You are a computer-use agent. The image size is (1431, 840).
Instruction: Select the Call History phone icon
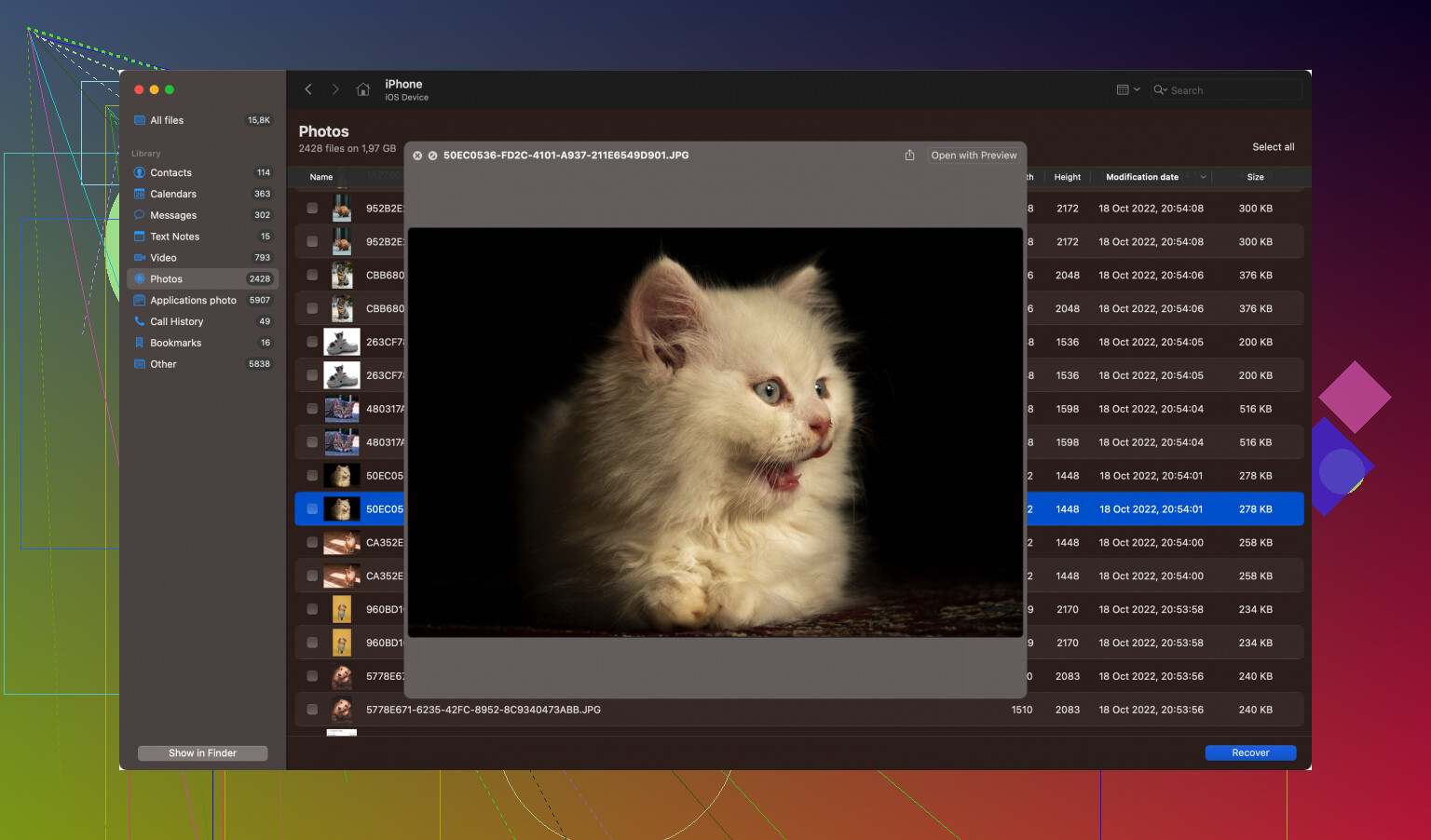tap(140, 321)
